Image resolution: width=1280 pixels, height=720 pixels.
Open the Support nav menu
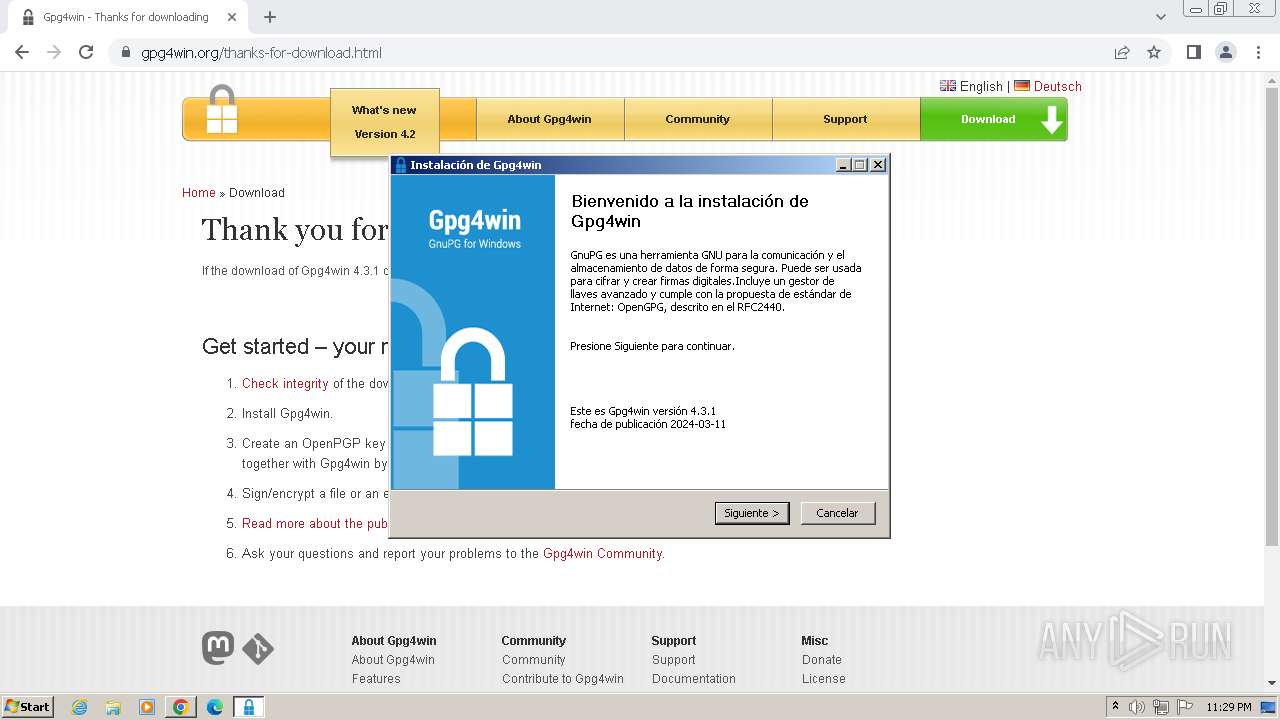pos(845,119)
